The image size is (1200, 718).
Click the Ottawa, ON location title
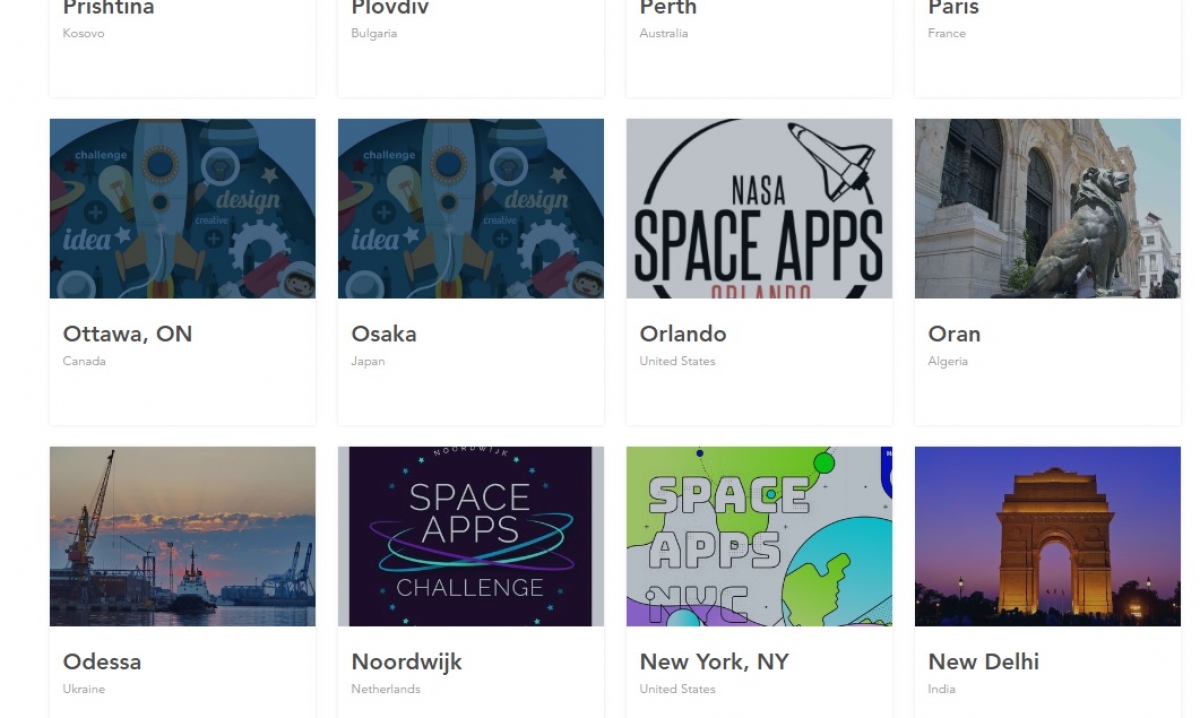coord(127,334)
